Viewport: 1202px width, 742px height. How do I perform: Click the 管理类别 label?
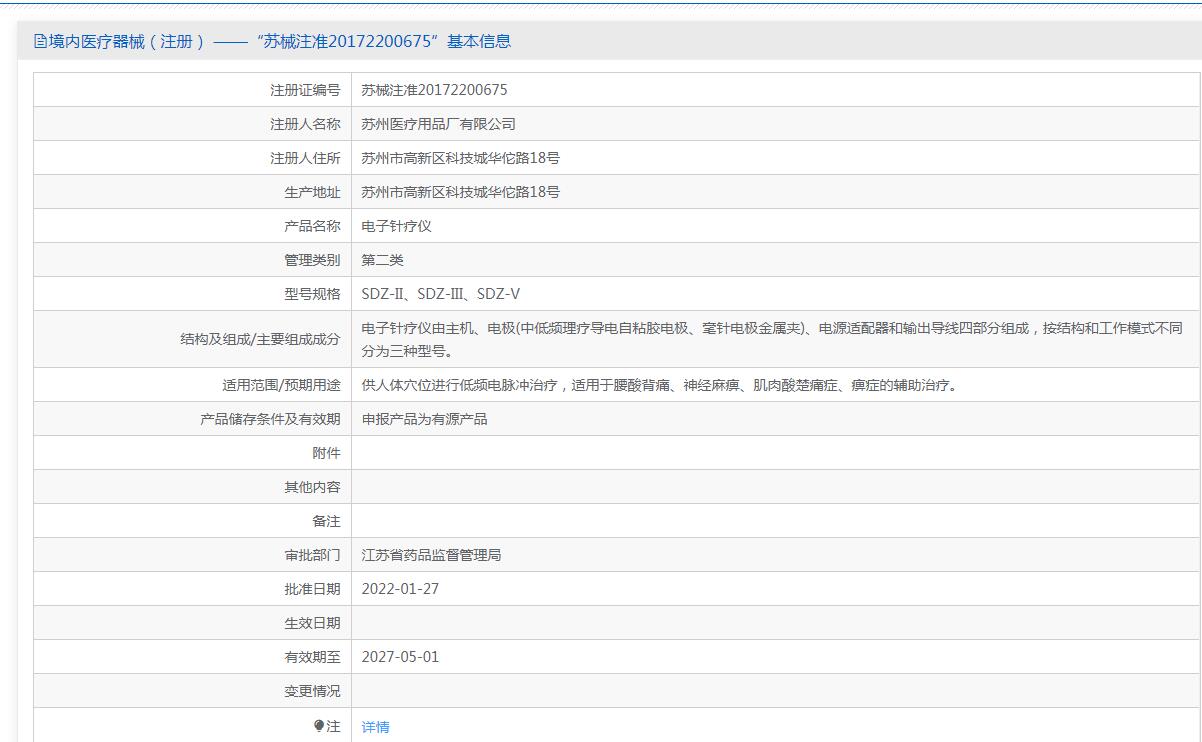[x=312, y=260]
